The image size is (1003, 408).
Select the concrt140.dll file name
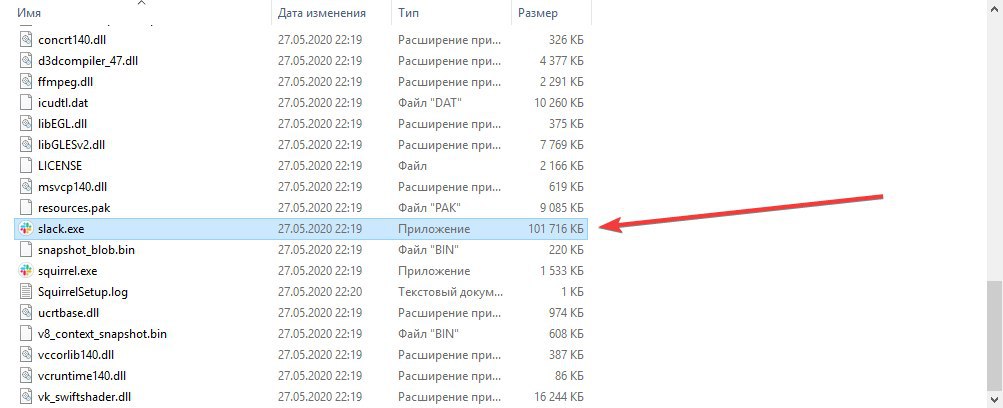click(x=72, y=40)
